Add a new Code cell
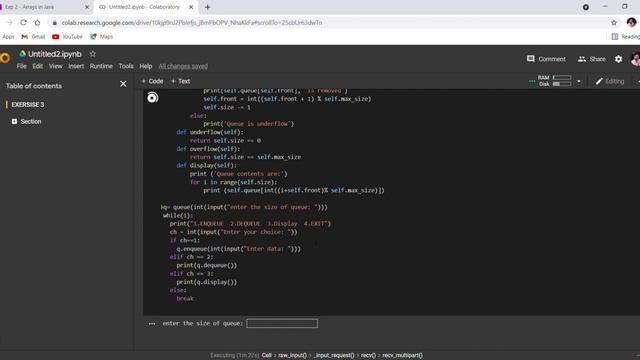The image size is (640, 360). click(152, 81)
